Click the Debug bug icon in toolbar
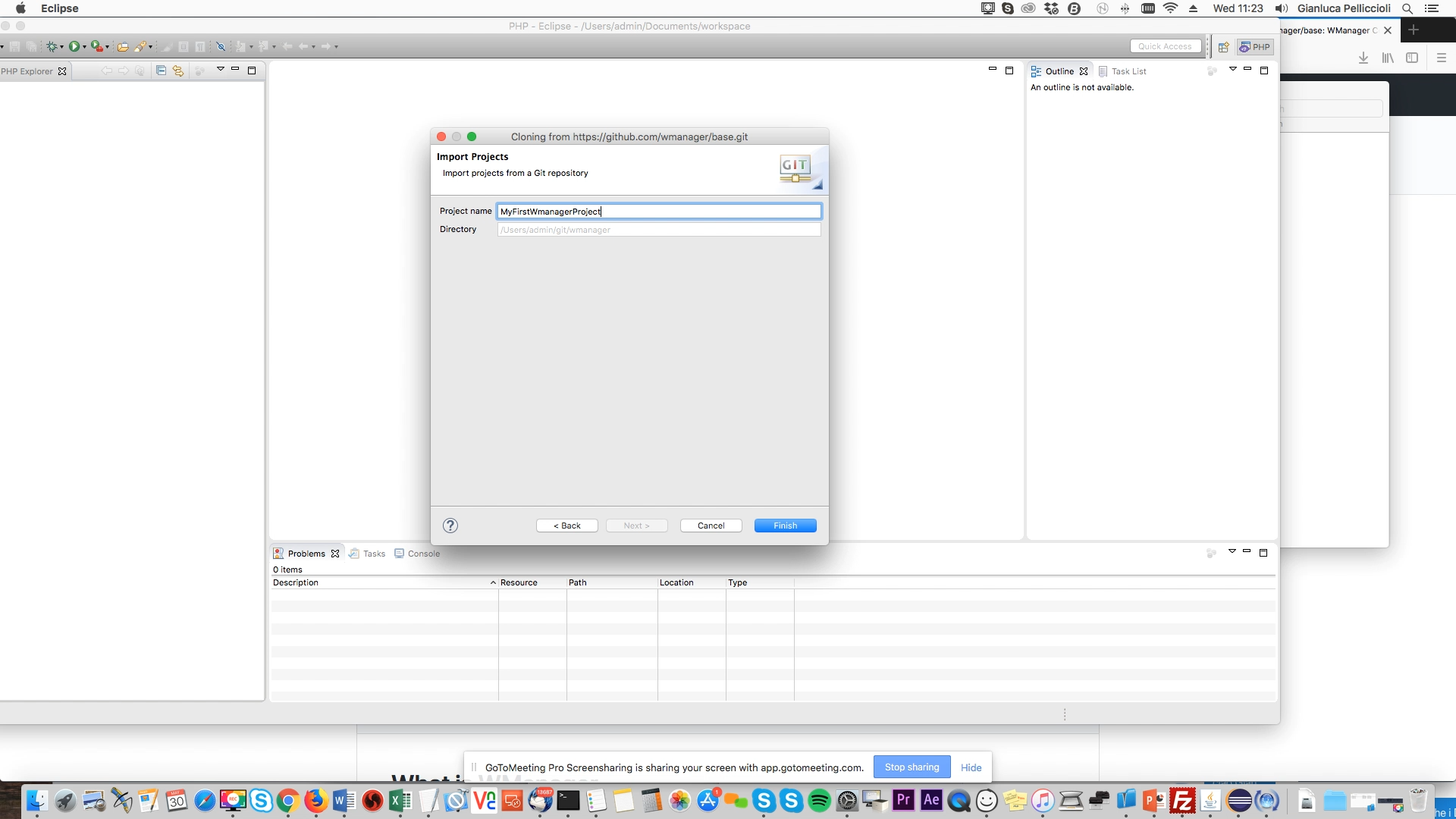Viewport: 1456px width, 819px height. [51, 46]
